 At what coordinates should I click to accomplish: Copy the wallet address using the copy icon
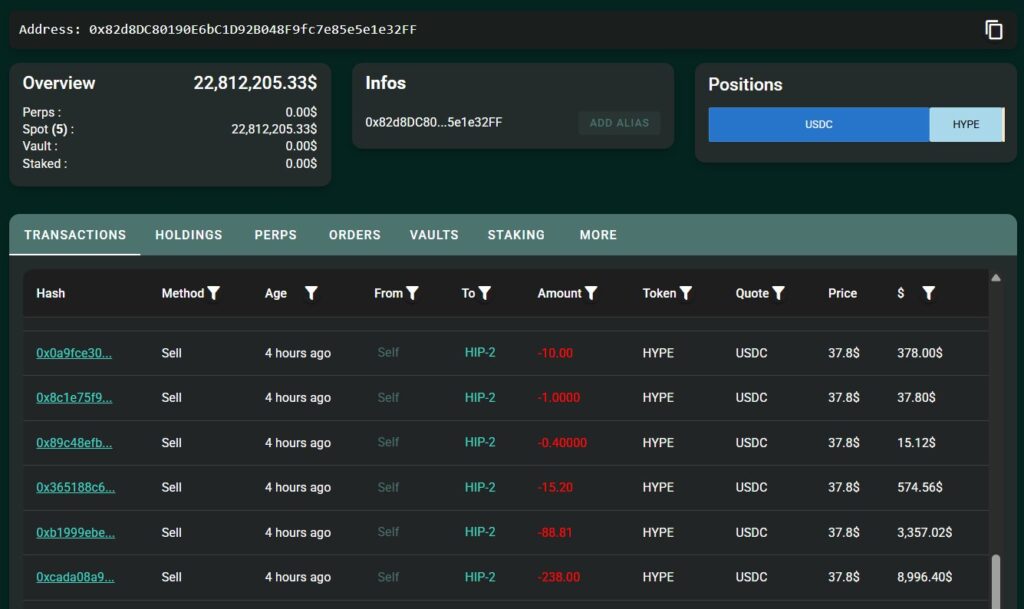pos(993,29)
